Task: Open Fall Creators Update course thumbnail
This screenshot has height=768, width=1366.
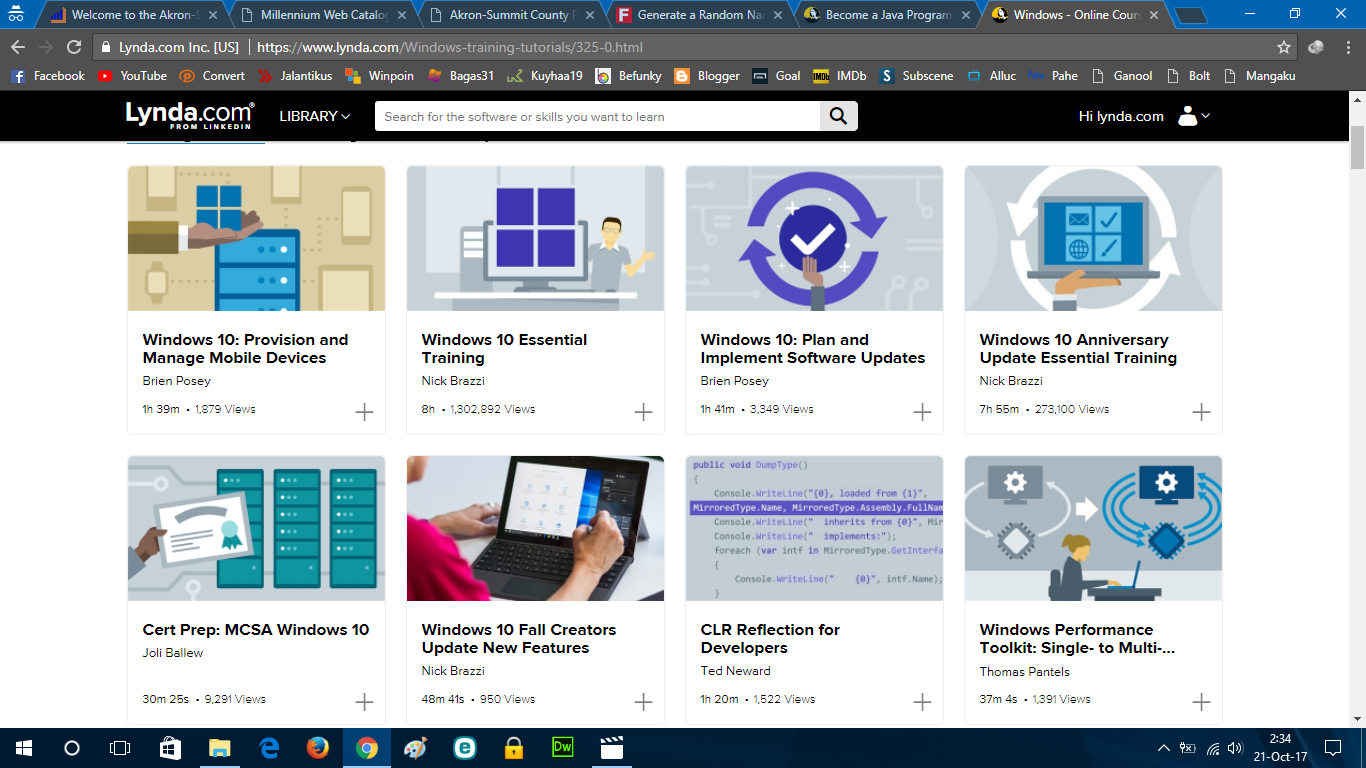Action: coord(535,528)
